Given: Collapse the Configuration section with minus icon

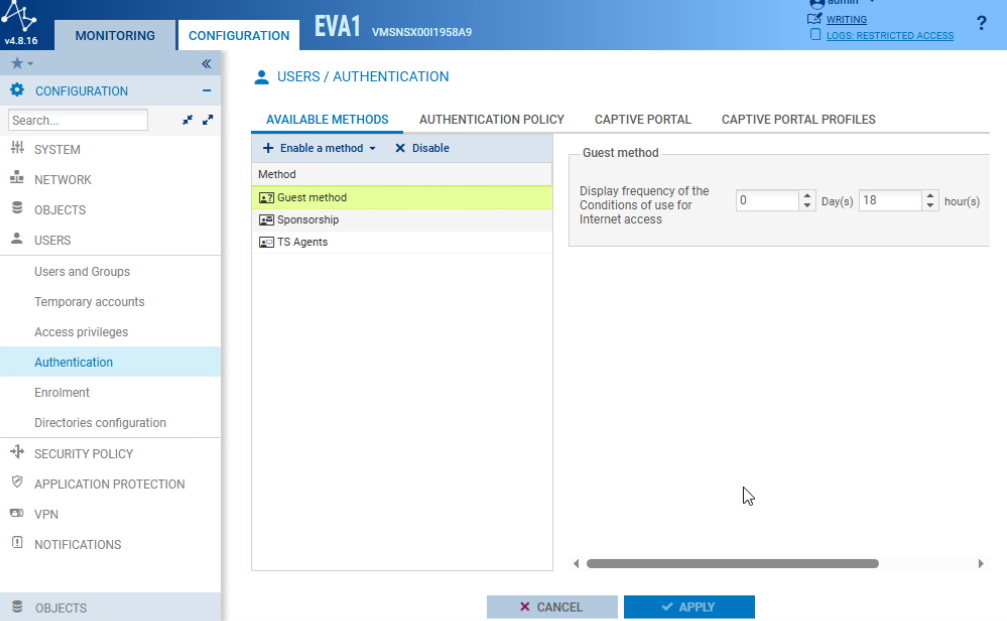Looking at the screenshot, I should [206, 91].
